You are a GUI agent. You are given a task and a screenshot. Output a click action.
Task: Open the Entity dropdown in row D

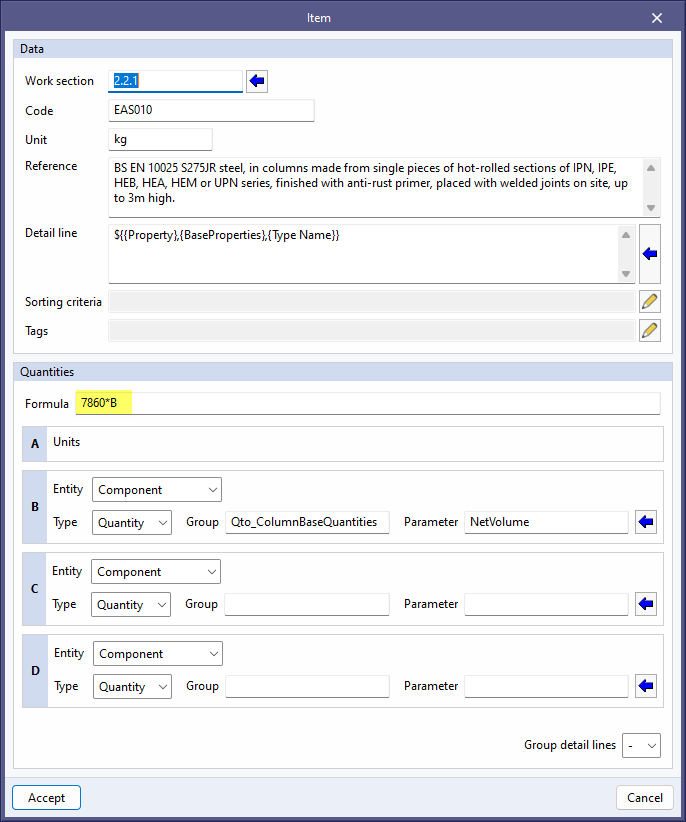coord(158,654)
